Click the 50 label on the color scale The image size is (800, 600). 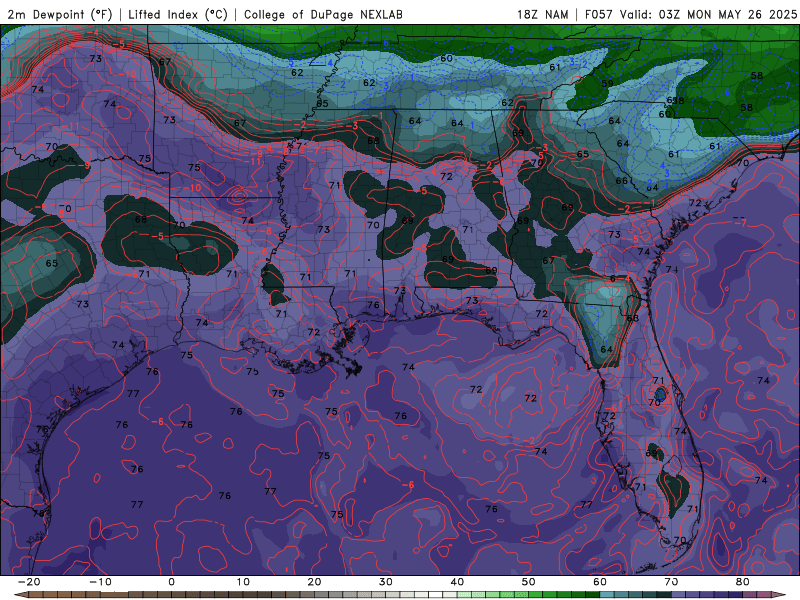point(529,582)
